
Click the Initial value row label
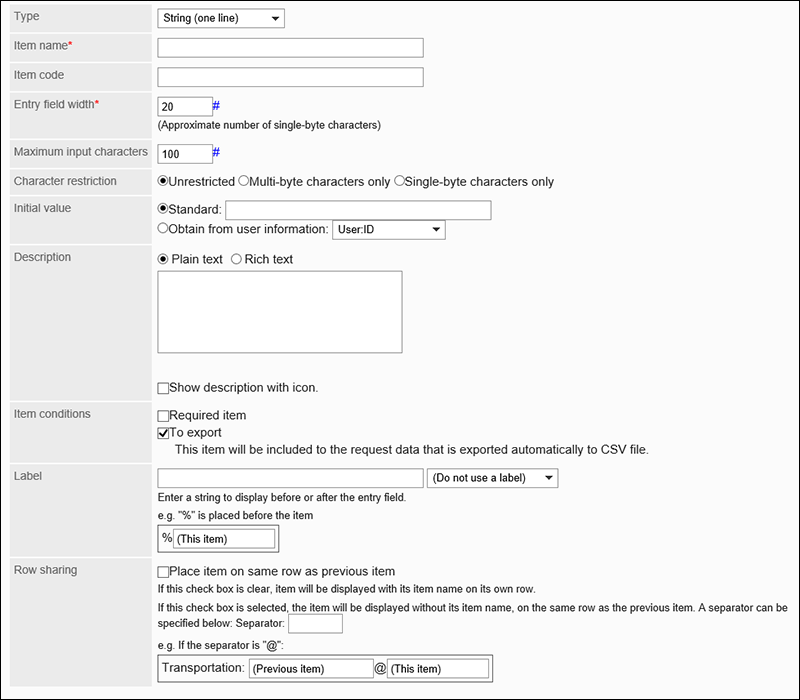coord(42,208)
